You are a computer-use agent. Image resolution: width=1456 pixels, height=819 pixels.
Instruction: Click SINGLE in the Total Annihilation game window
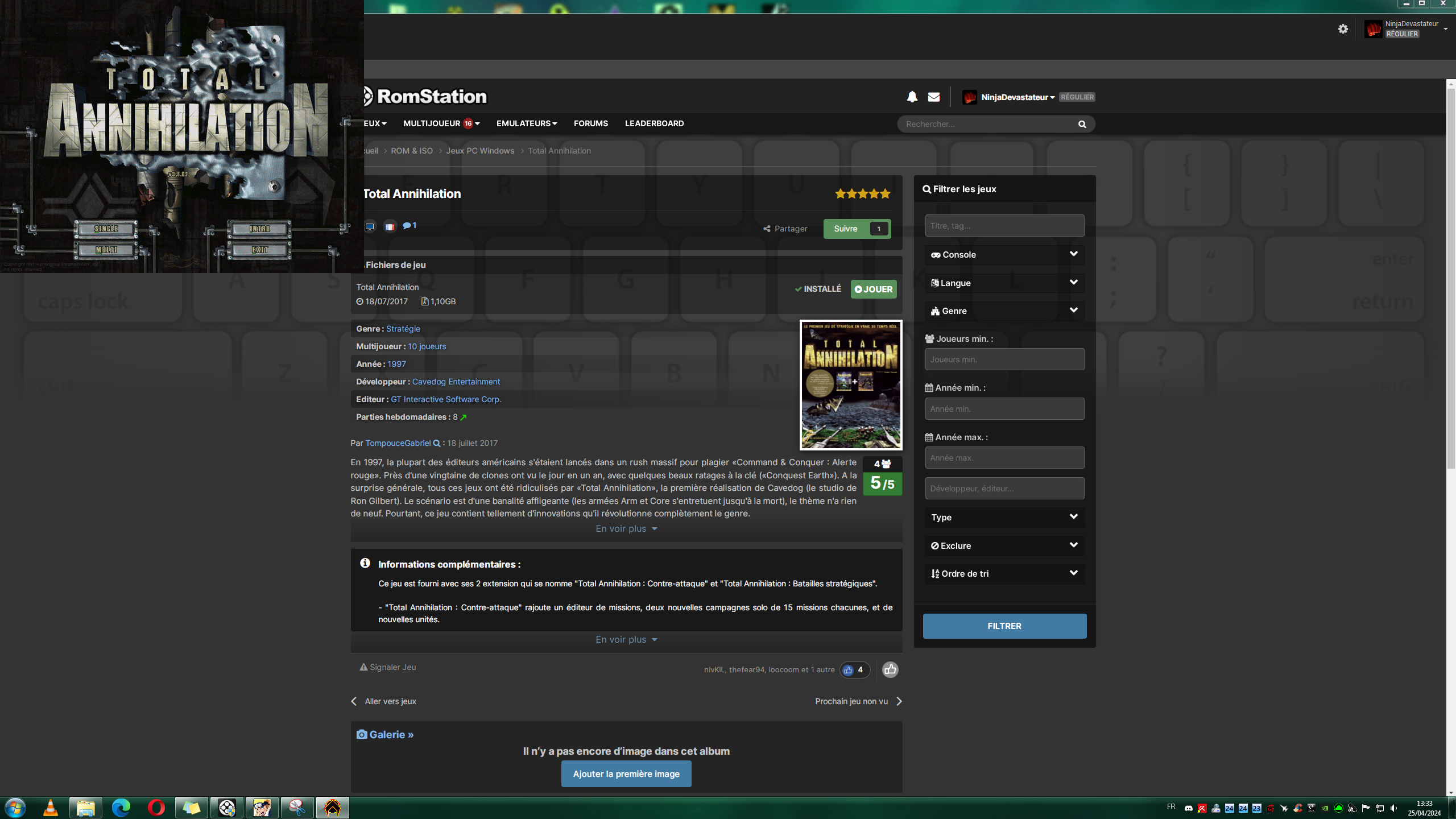(x=106, y=229)
